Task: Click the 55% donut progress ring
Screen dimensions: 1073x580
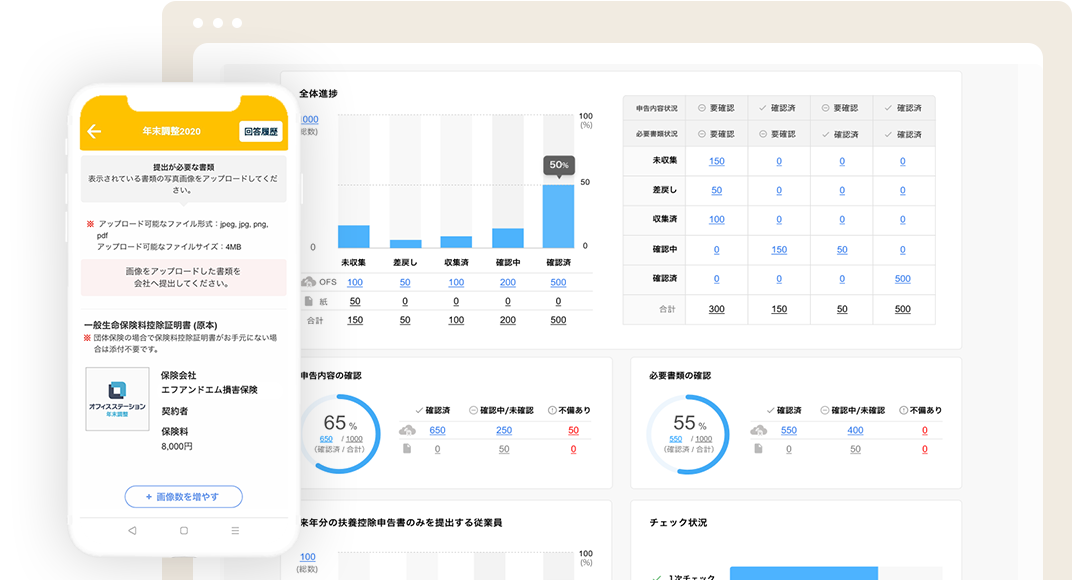Action: 689,434
